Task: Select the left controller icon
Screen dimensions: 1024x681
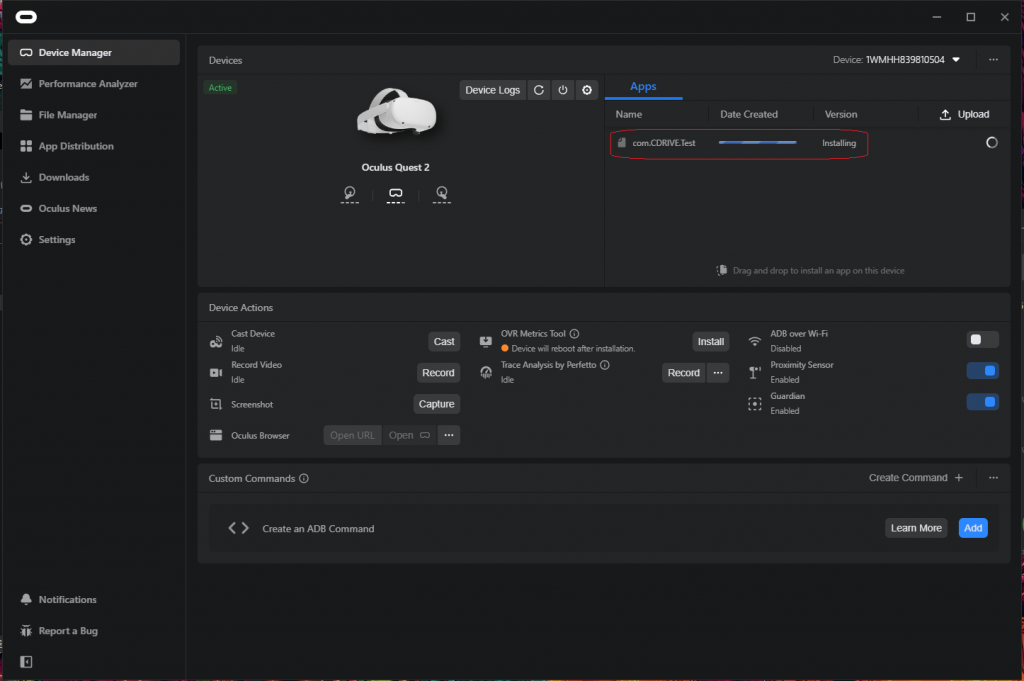Action: click(350, 194)
